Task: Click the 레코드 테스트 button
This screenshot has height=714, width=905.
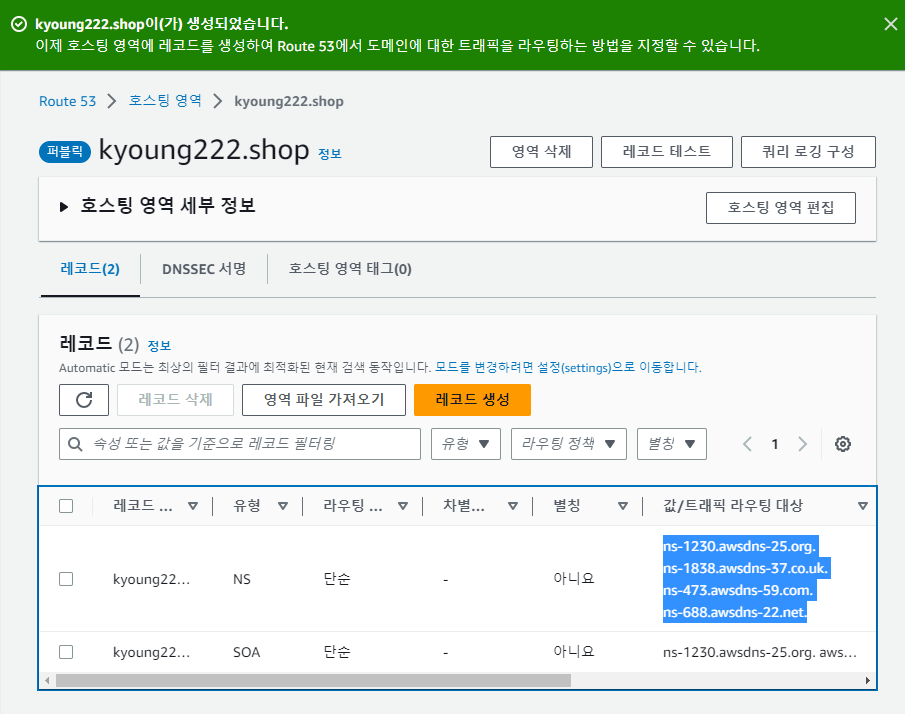Action: [x=667, y=152]
